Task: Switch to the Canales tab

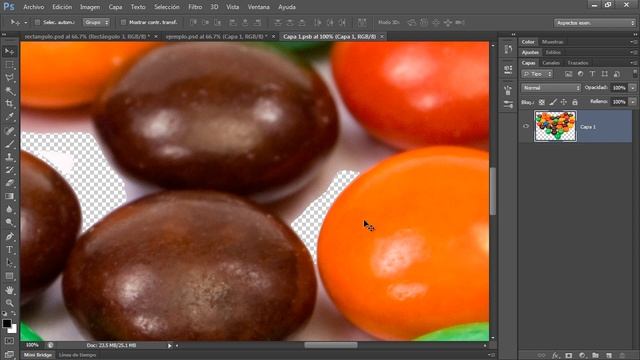Action: [551, 63]
